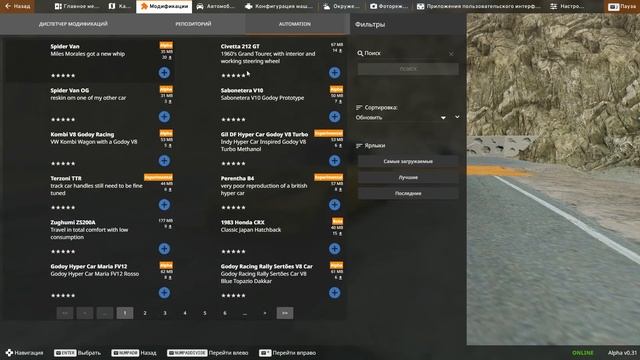640x360 pixels.
Task: Open the Автомобили tab
Action: coord(216,6)
